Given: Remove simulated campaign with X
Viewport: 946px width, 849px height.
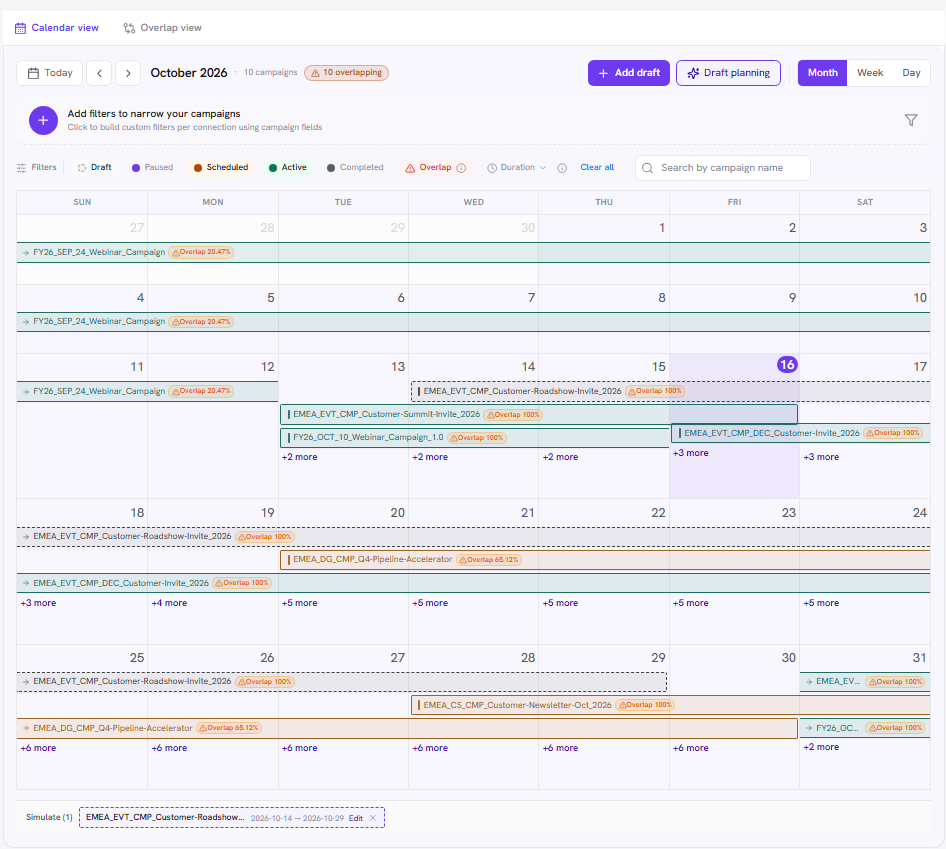Looking at the screenshot, I should tap(373, 818).
